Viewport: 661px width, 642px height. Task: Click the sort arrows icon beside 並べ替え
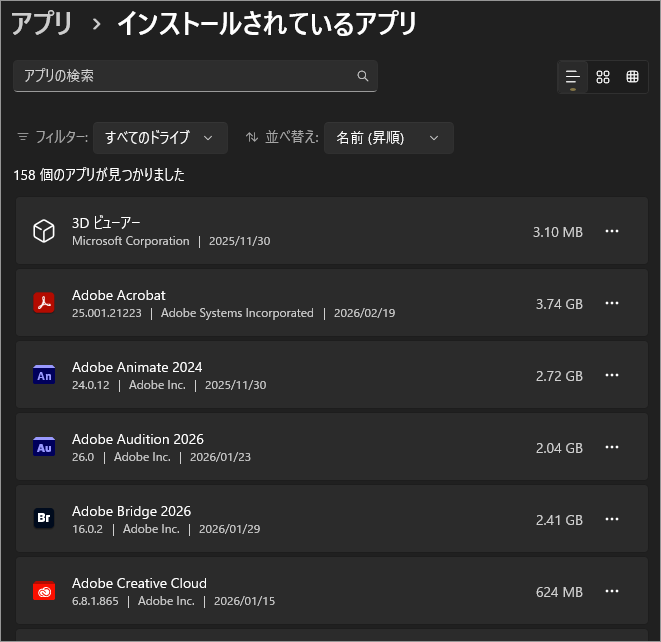252,138
